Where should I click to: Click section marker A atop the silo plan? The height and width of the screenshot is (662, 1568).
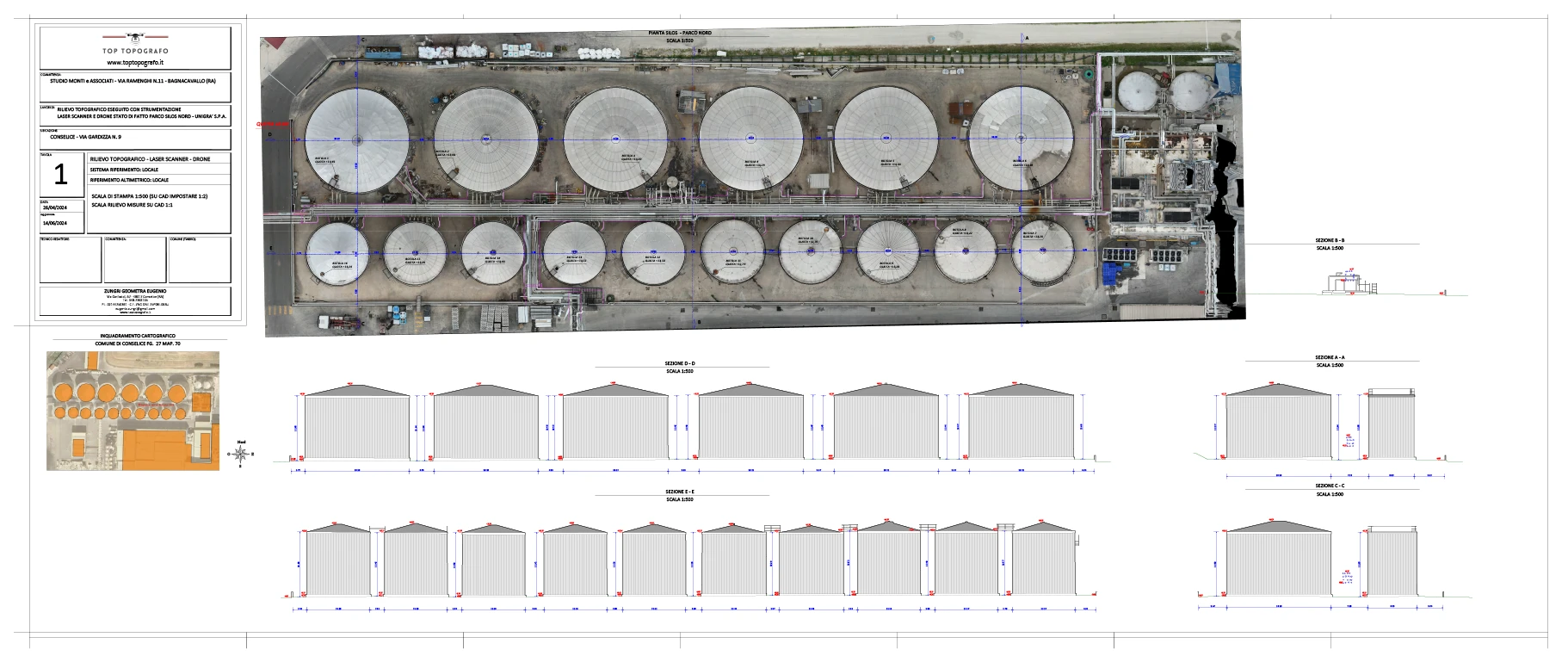point(1027,39)
